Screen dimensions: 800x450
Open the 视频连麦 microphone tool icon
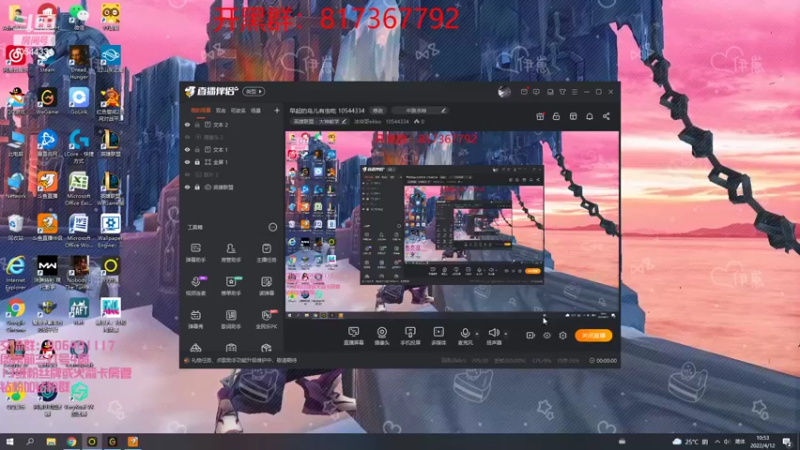point(195,286)
